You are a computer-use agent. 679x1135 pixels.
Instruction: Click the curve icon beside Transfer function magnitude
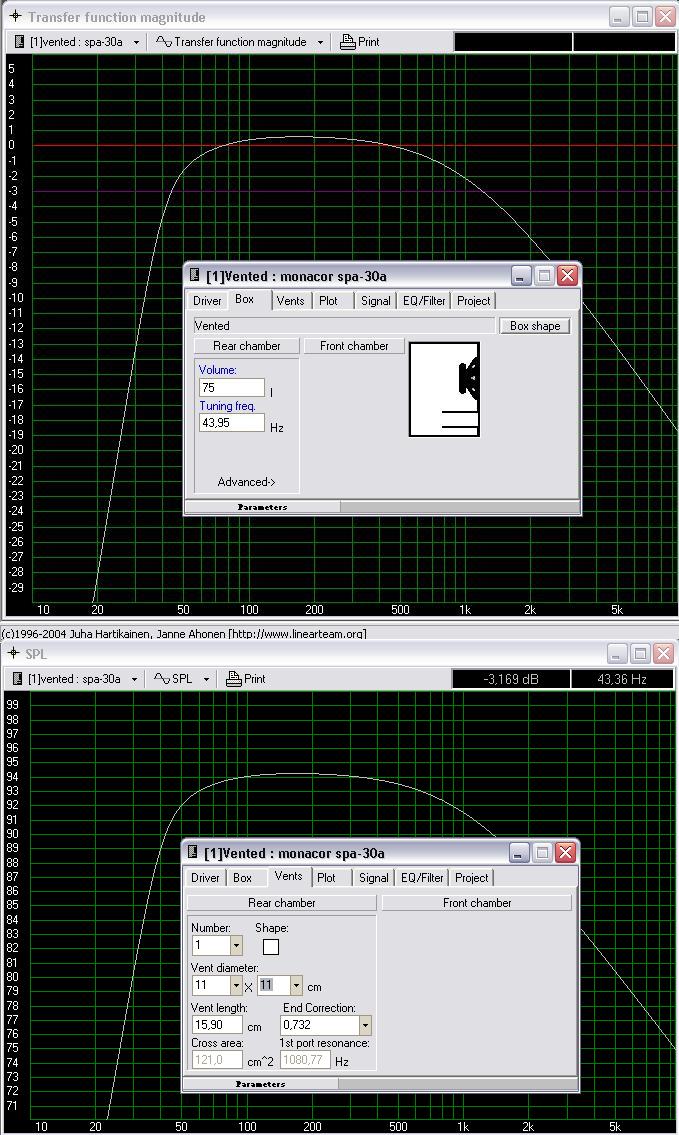[164, 42]
